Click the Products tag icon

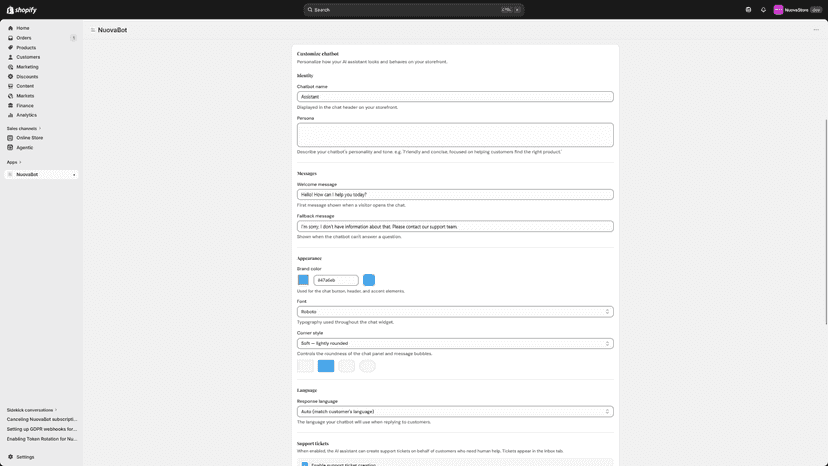tap(10, 48)
